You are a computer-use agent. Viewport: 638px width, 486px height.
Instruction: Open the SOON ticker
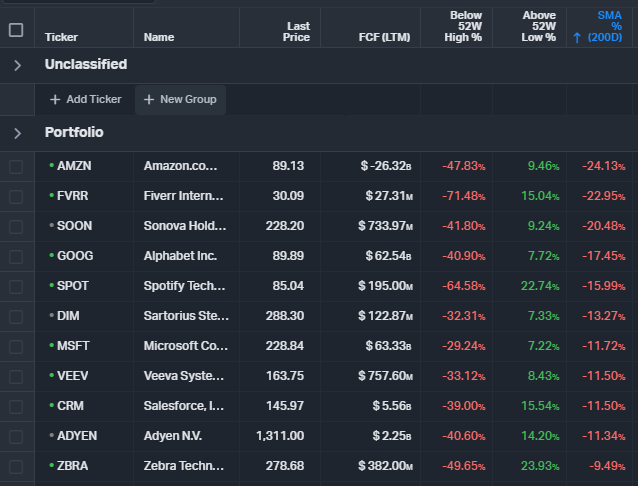[x=74, y=226]
